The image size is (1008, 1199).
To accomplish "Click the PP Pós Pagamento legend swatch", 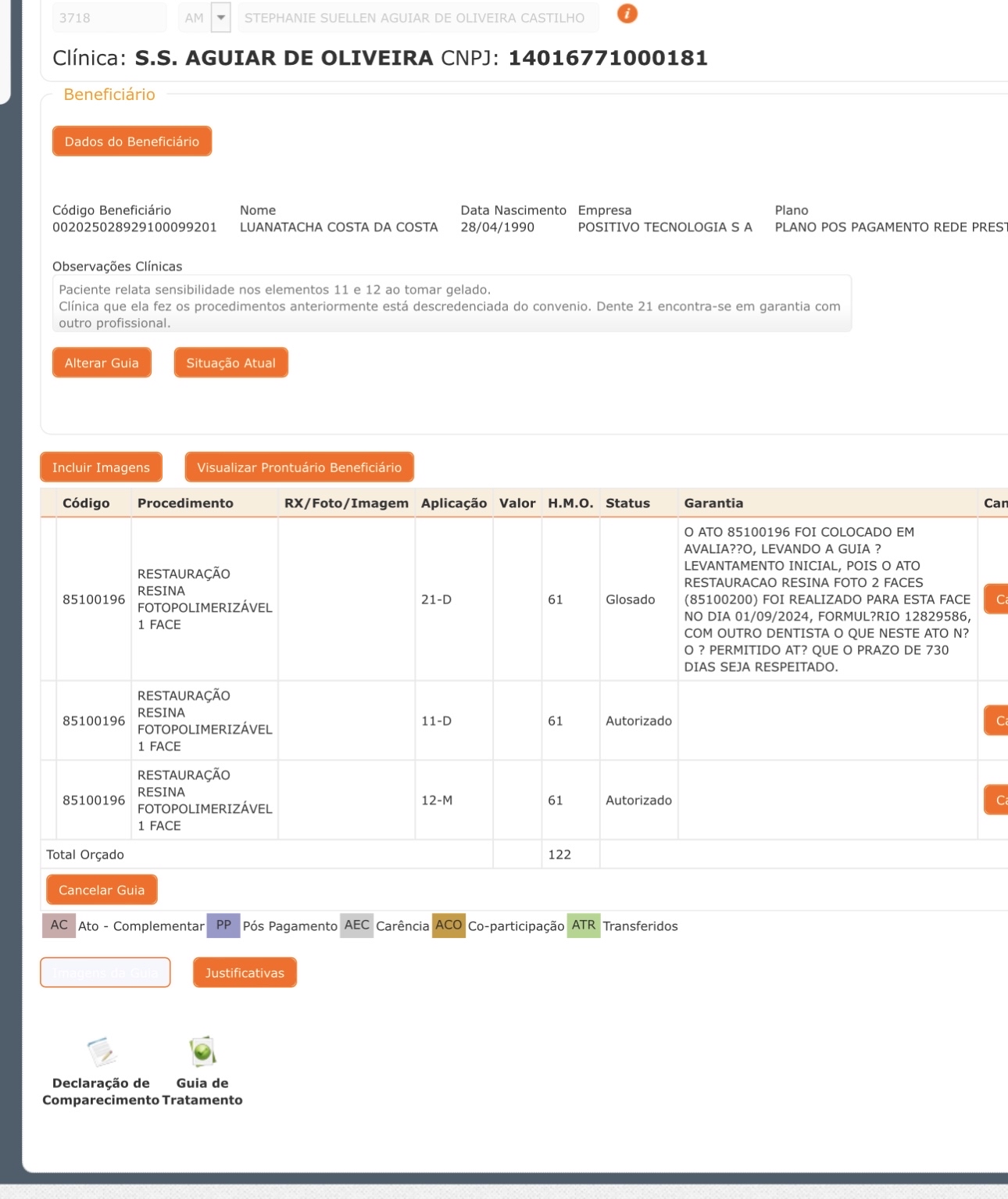I will [x=223, y=925].
